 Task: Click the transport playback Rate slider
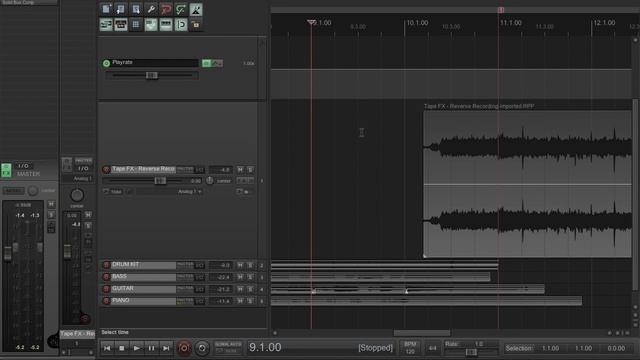point(471,351)
